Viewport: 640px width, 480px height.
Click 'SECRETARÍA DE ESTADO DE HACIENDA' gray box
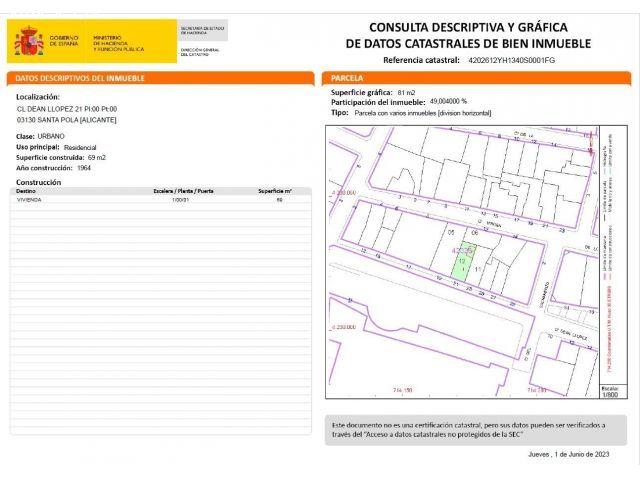(x=202, y=30)
